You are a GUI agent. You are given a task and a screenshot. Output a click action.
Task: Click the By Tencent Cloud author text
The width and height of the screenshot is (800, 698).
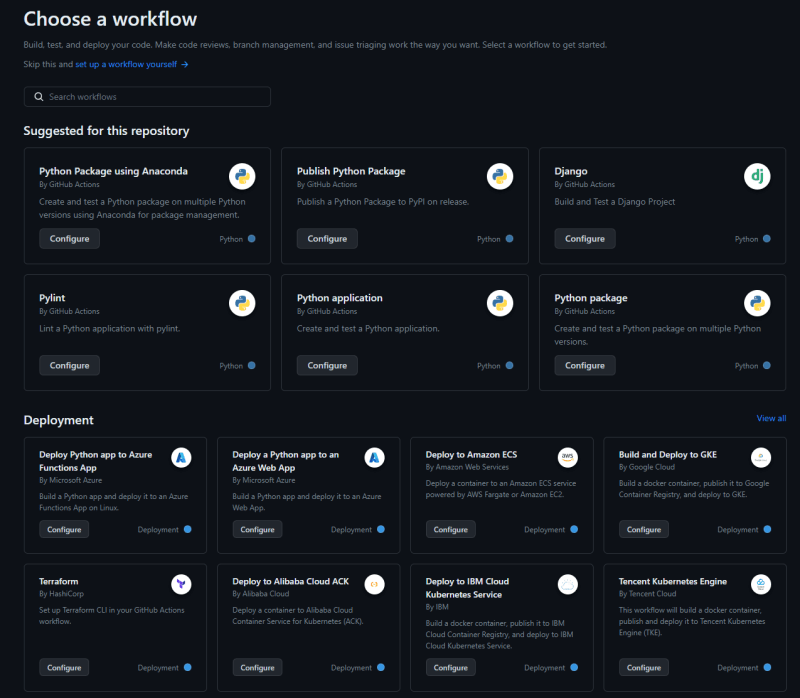[647, 594]
